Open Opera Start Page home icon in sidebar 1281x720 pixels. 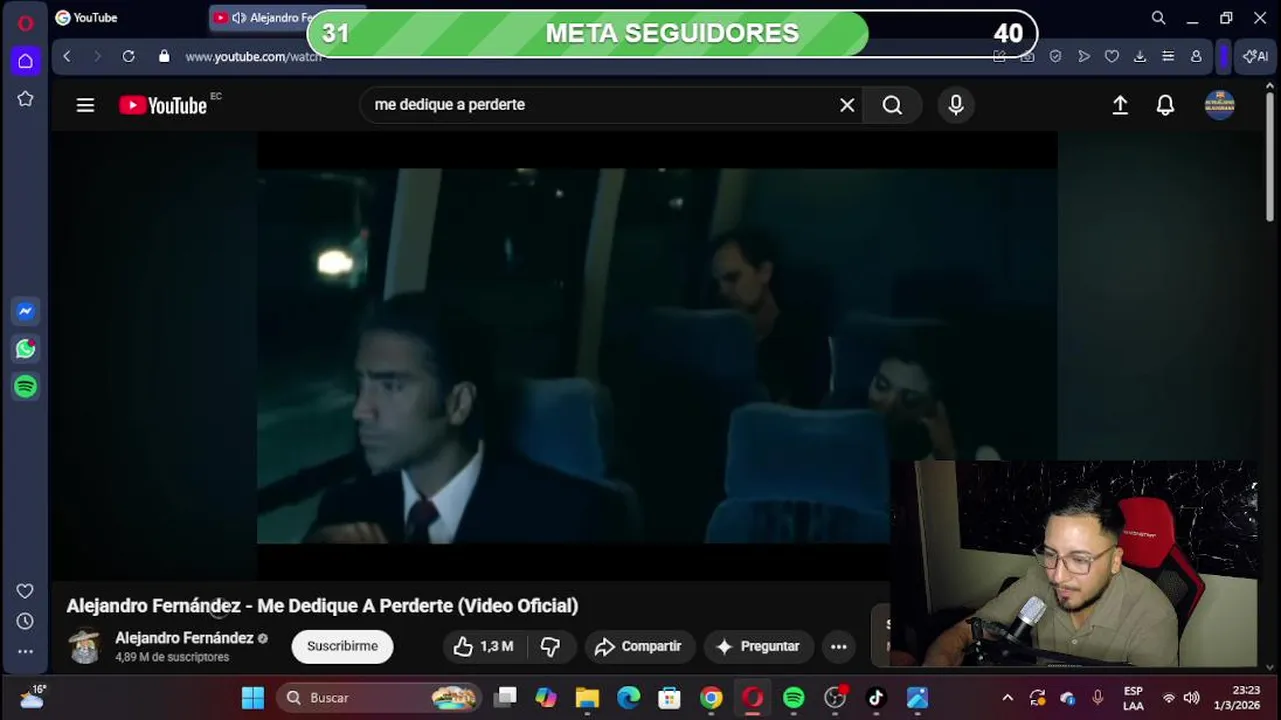(x=25, y=61)
